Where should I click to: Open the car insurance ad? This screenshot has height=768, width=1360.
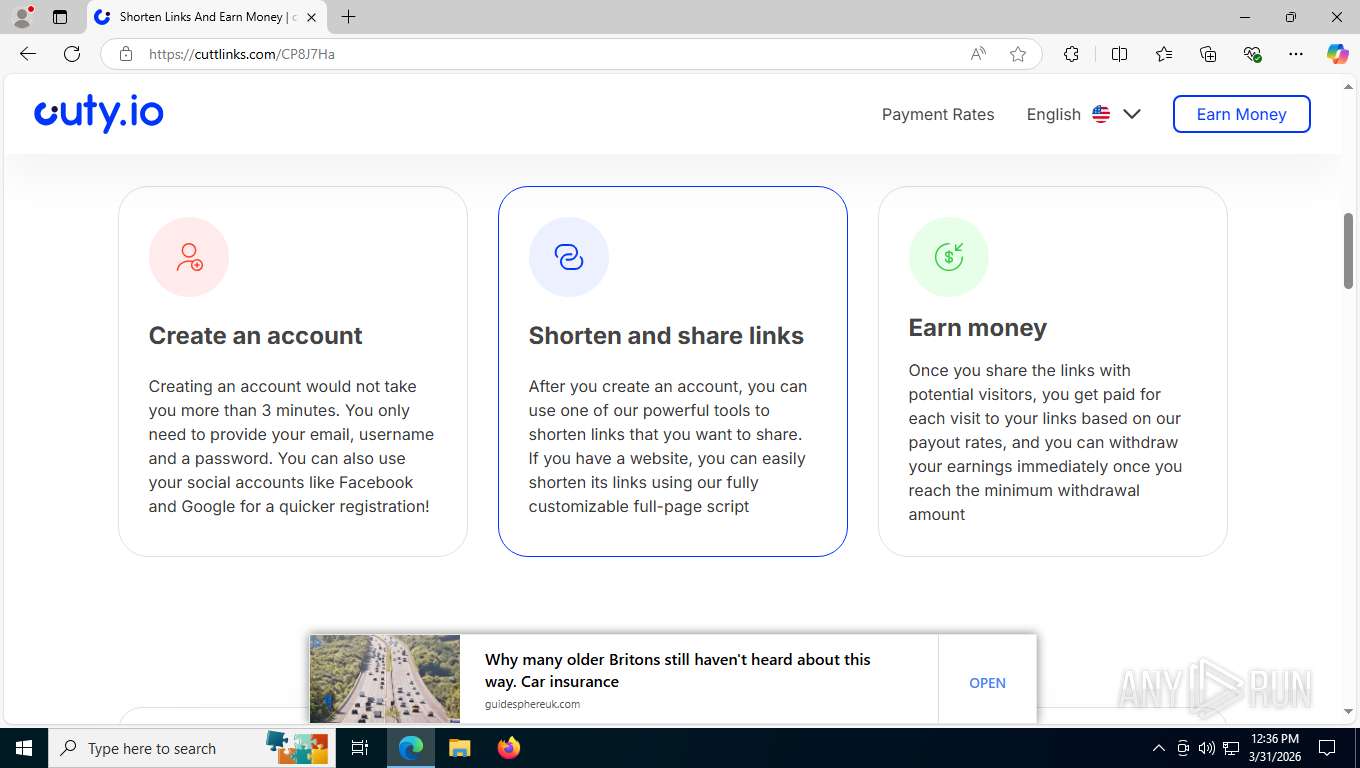pos(987,683)
